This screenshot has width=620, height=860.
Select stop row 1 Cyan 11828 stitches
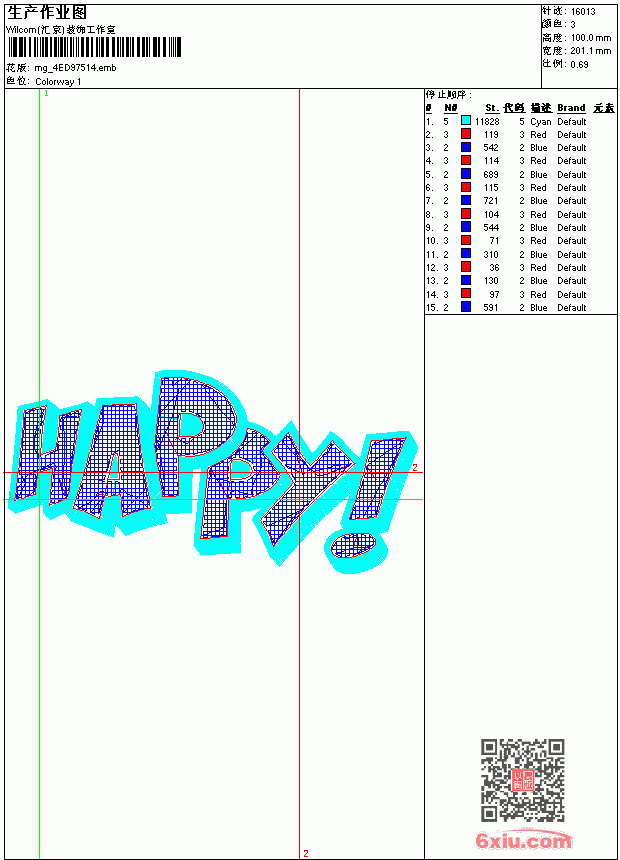click(x=520, y=121)
